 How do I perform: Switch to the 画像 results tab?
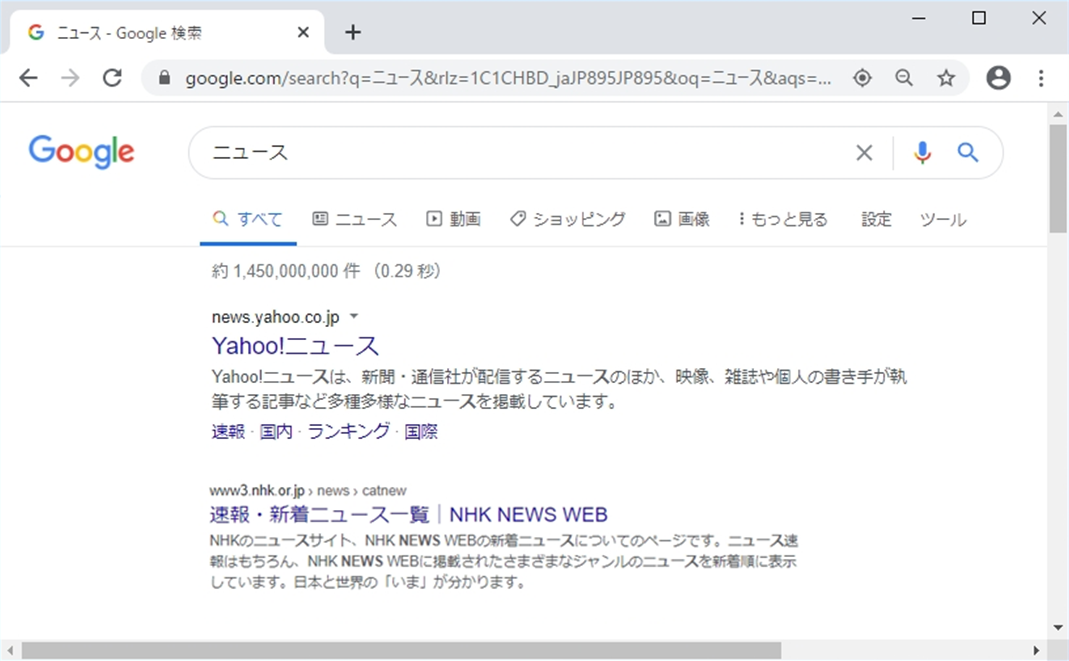click(682, 219)
